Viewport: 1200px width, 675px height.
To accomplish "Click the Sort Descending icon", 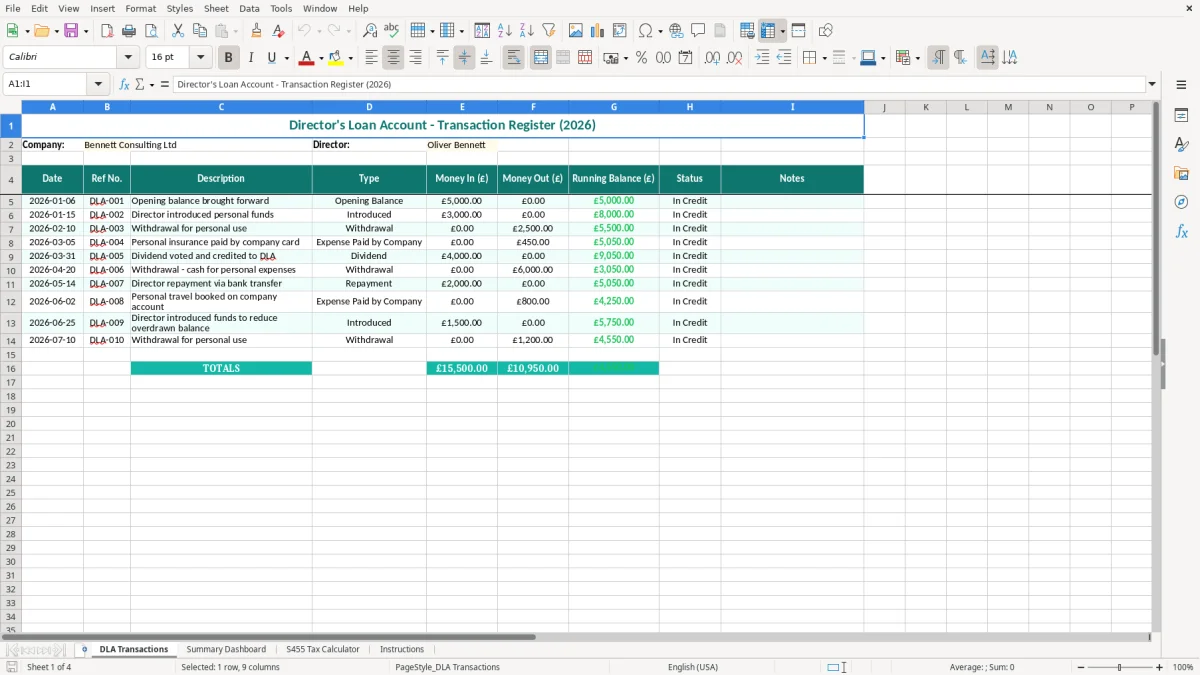I will [527, 31].
